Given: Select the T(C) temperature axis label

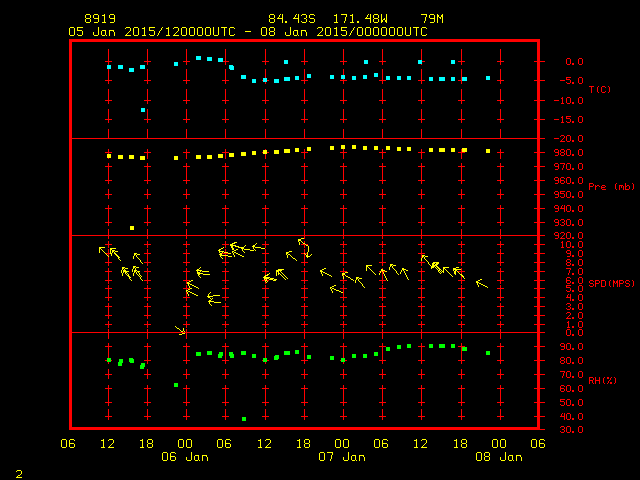Looking at the screenshot, I should (599, 90).
